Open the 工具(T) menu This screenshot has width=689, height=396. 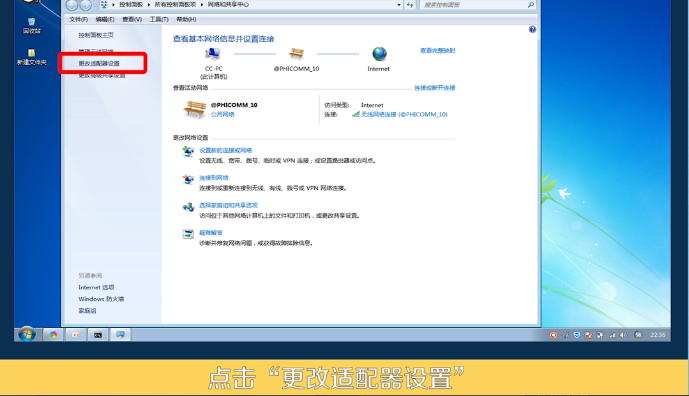[x=159, y=19]
